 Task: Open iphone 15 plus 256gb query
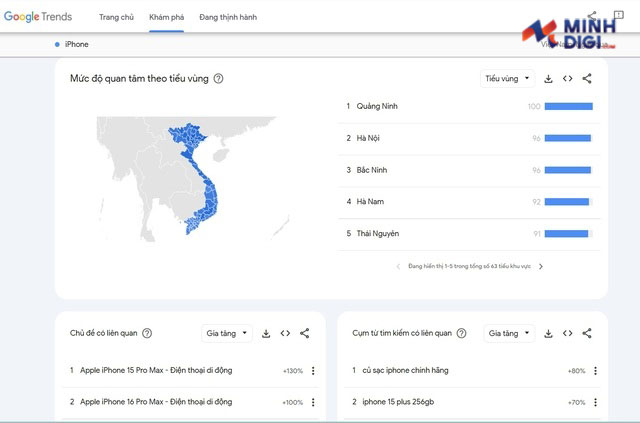click(x=398, y=402)
